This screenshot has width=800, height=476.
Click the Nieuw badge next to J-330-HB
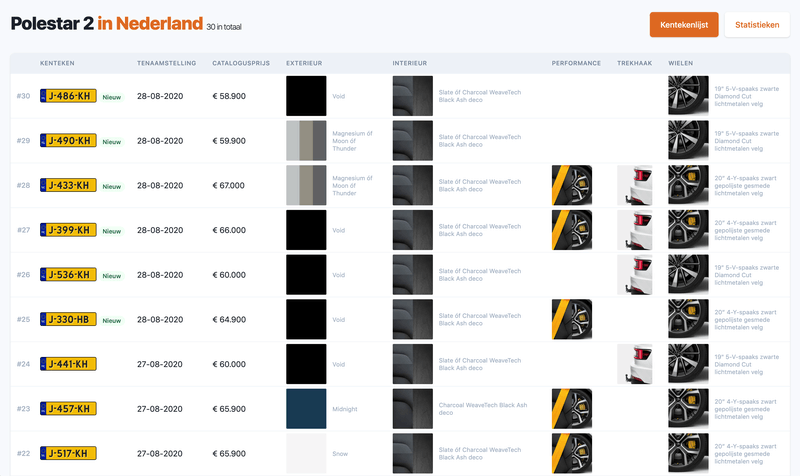[x=112, y=320]
